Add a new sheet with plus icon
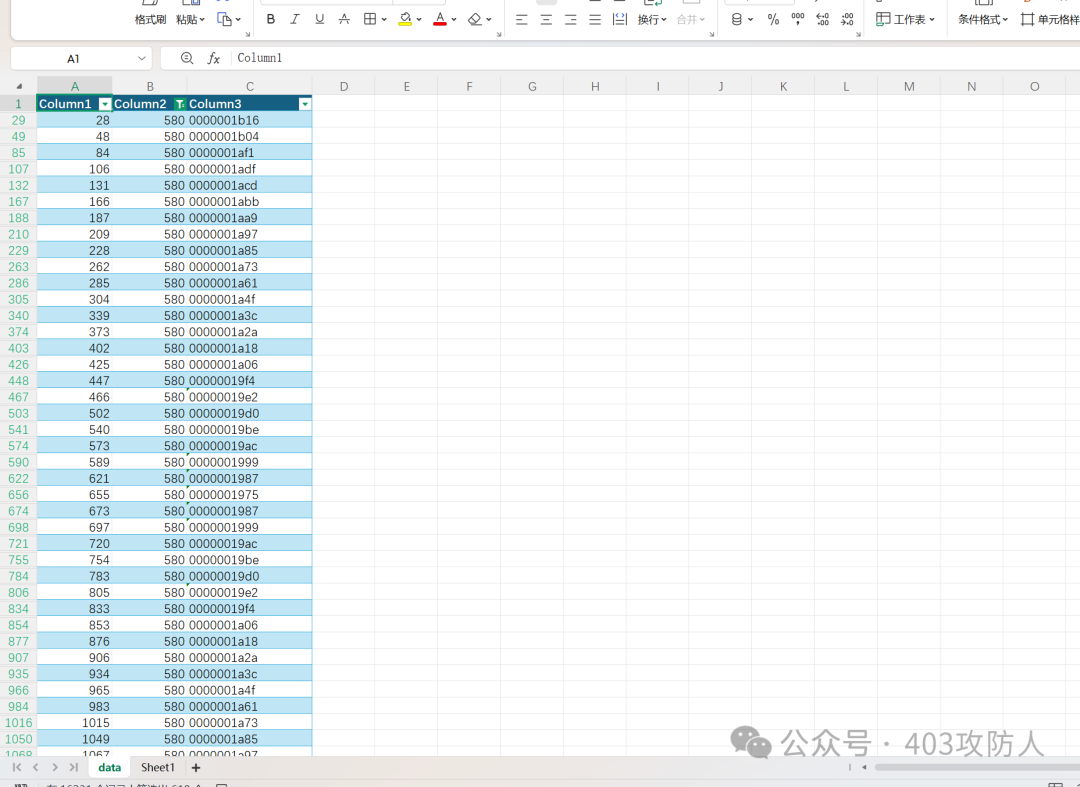Image resolution: width=1080 pixels, height=787 pixels. coord(196,768)
